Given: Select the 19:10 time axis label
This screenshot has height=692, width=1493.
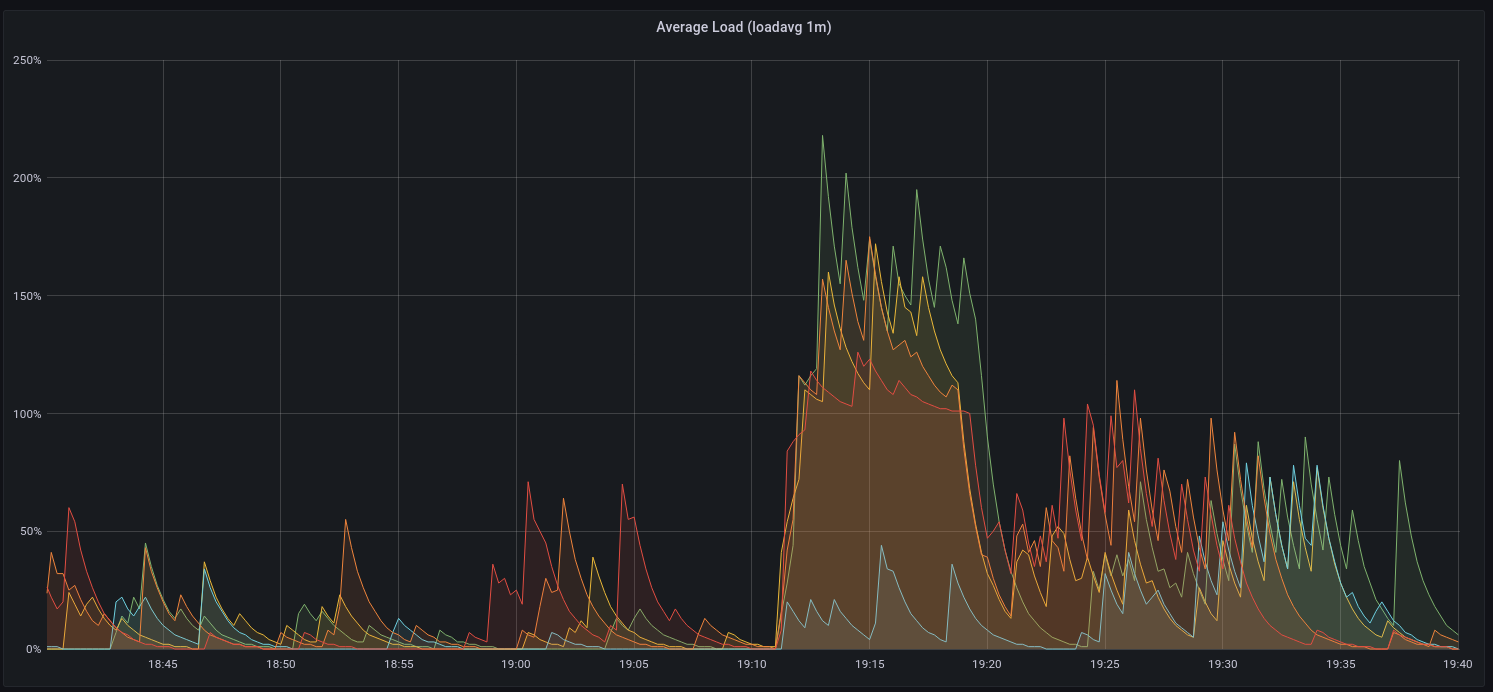Looking at the screenshot, I should point(751,663).
